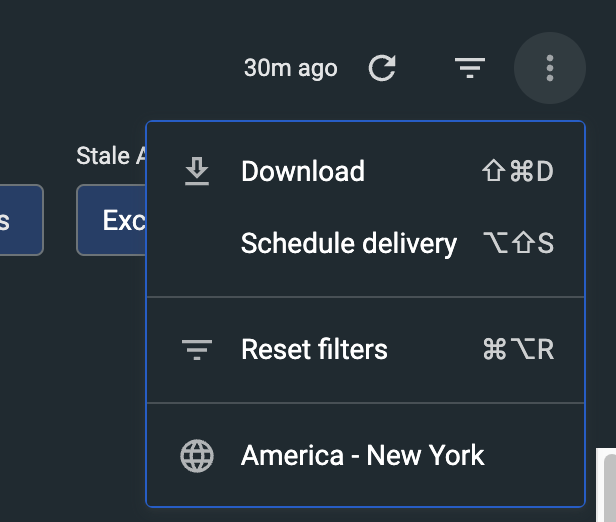Open America - New York timezone setting

click(362, 456)
